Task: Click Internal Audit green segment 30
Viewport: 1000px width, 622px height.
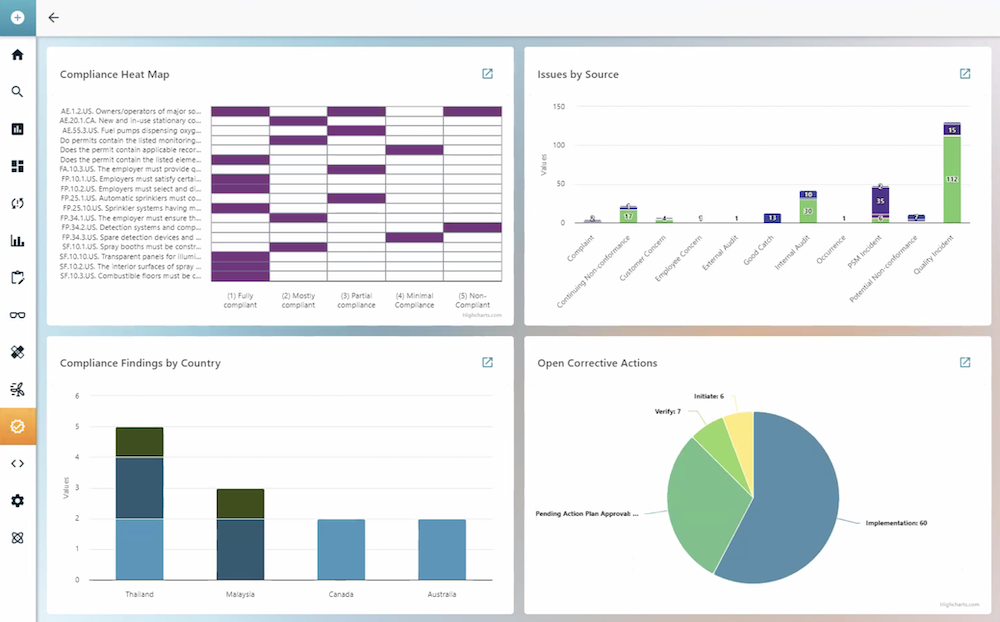Action: pos(808,211)
